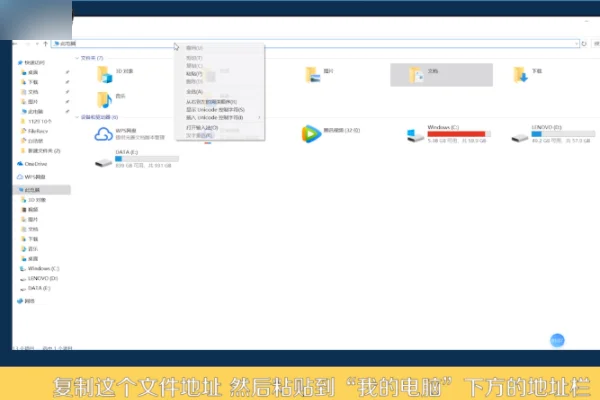
Task: Select the highlighted 此电脑 node in sidebar
Action: pyautogui.click(x=42, y=190)
